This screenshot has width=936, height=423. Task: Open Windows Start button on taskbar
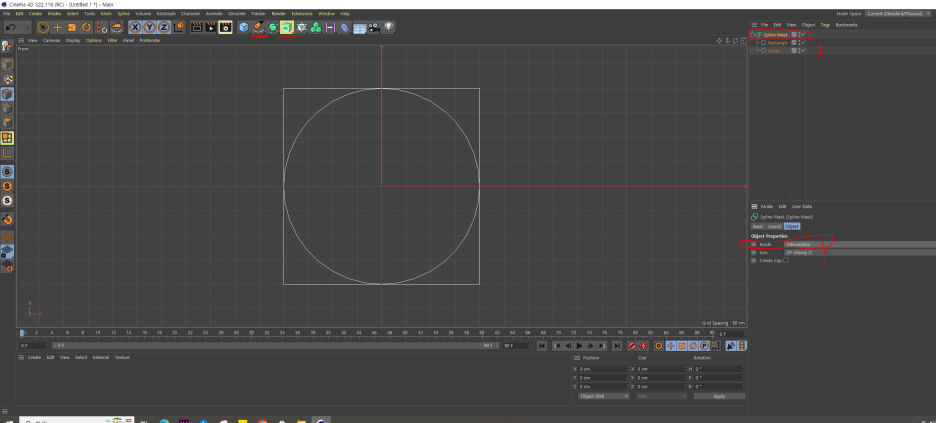(x=10, y=421)
